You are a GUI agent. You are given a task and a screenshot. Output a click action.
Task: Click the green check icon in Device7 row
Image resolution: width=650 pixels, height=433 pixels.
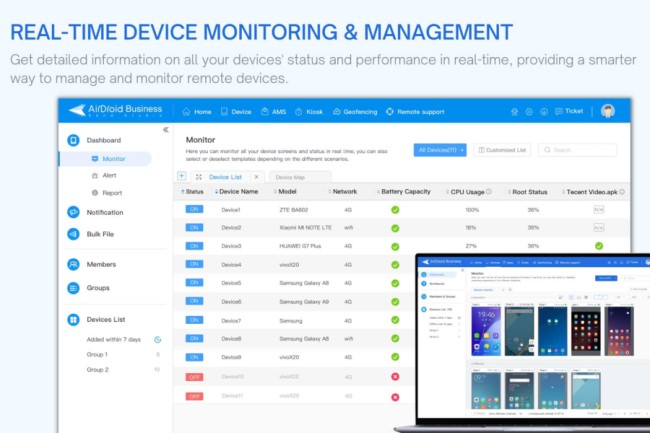click(x=395, y=320)
